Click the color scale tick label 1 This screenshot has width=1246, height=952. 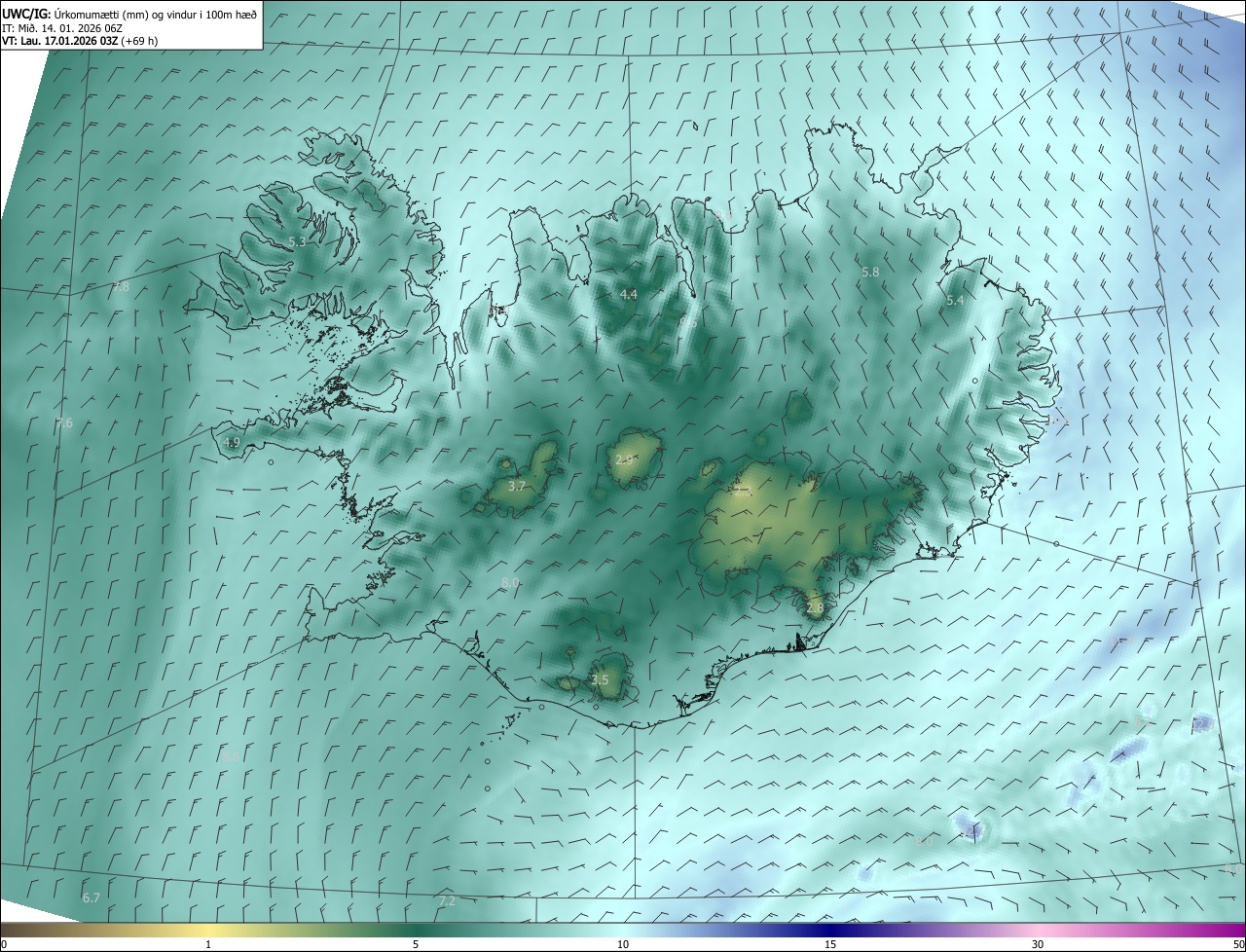(208, 944)
